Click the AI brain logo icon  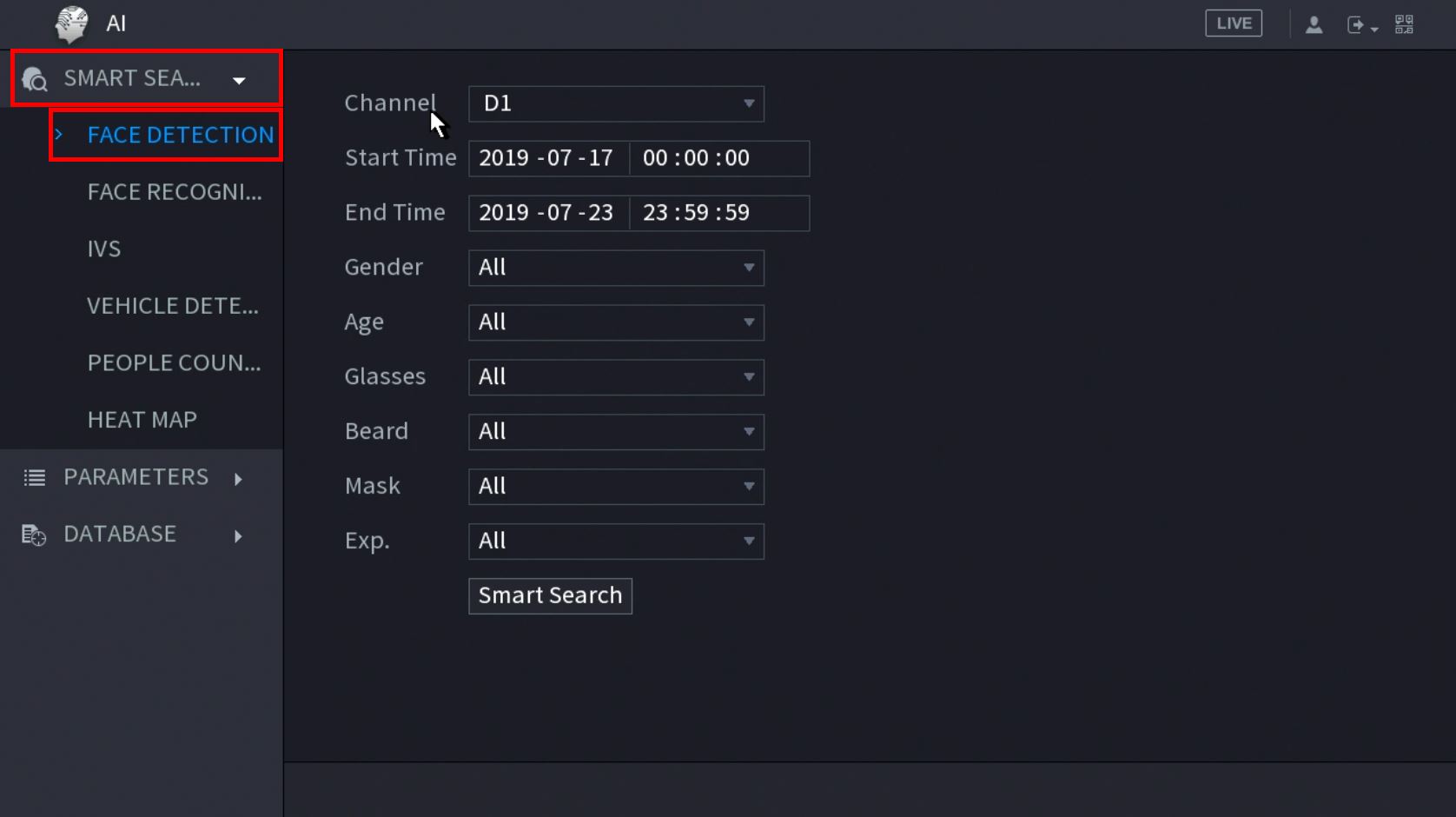pos(71,23)
